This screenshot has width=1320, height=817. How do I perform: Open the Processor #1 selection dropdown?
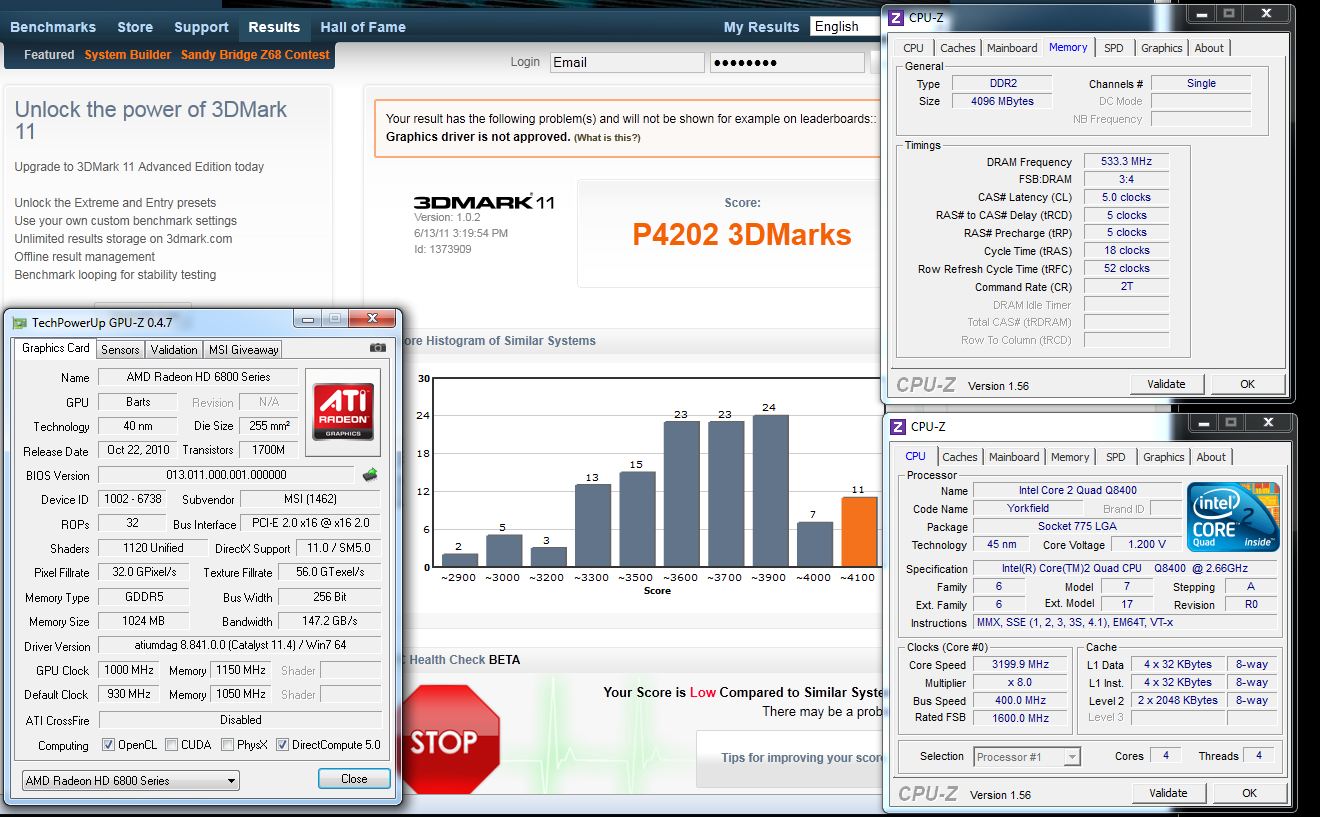(x=1027, y=757)
